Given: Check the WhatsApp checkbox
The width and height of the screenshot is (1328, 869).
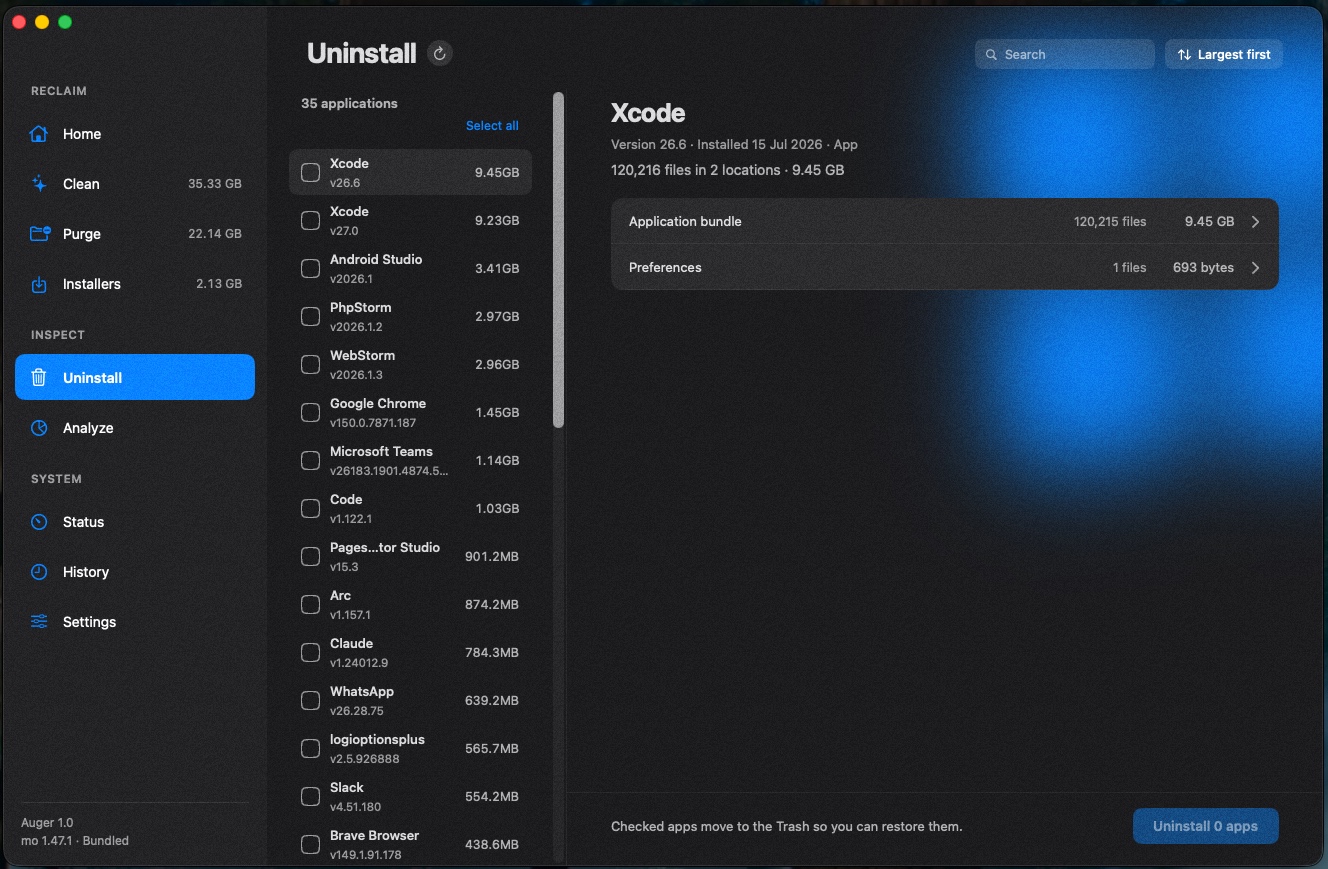Looking at the screenshot, I should pos(311,701).
